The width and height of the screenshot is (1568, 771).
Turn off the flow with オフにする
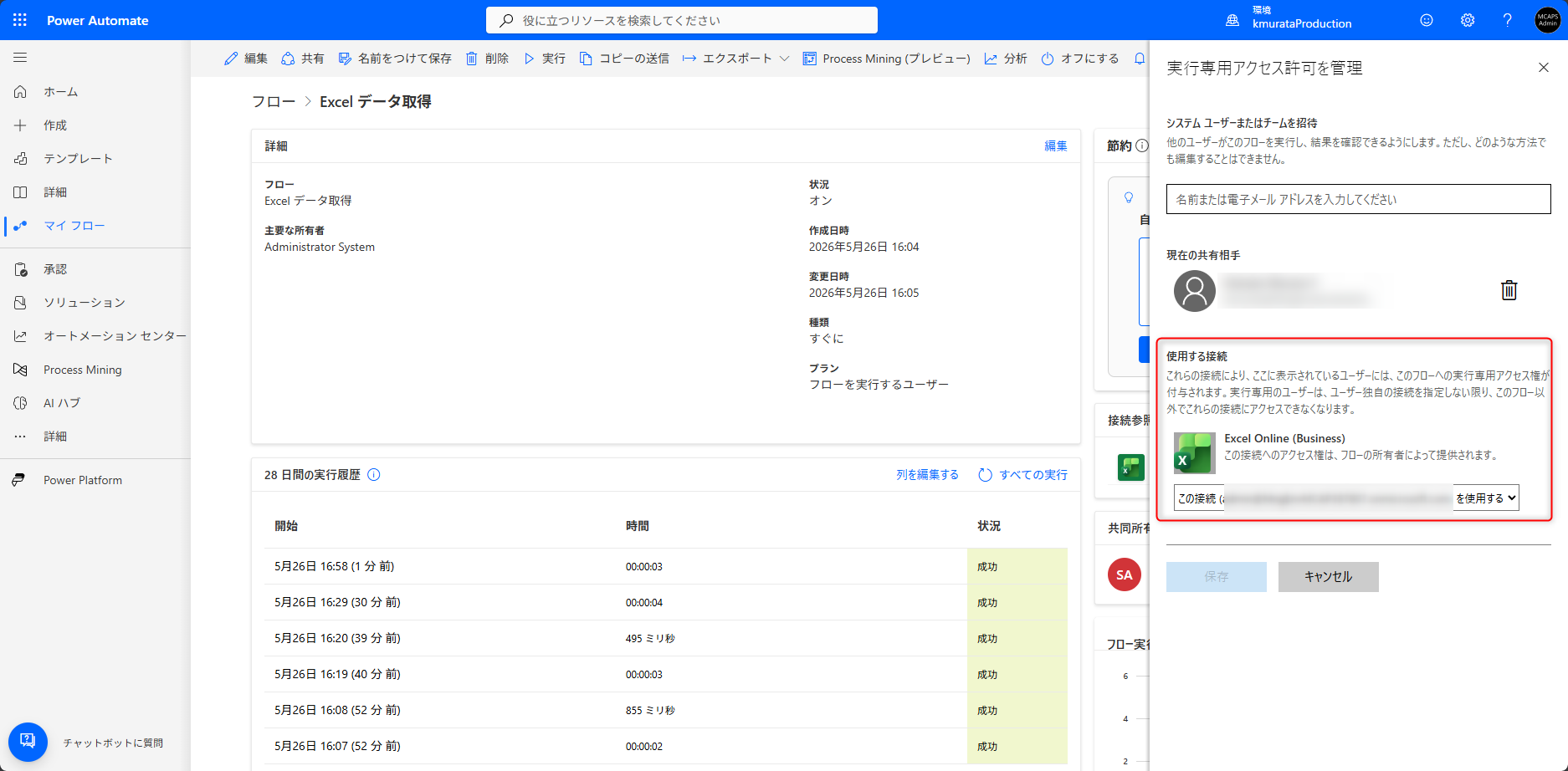tap(1080, 59)
